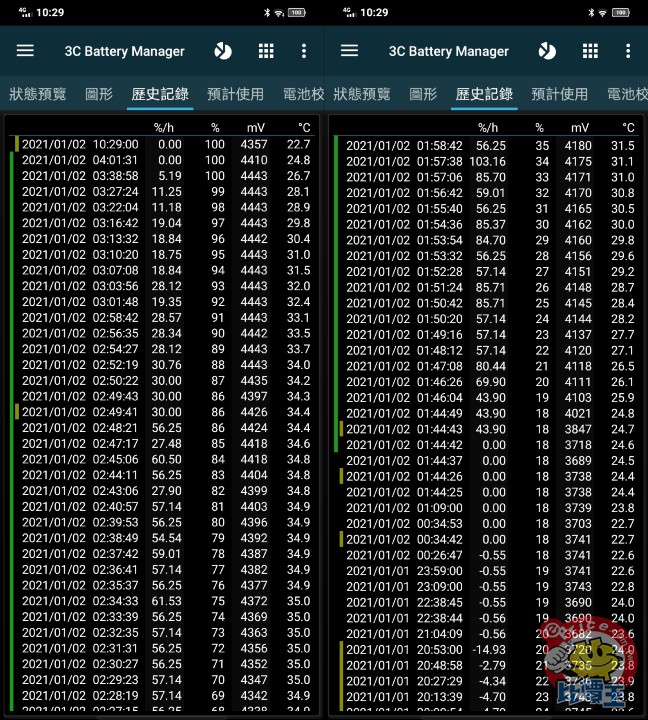The height and width of the screenshot is (720, 648).
Task: Switch to 狀態預覽 tab in right screen
Action: [361, 94]
